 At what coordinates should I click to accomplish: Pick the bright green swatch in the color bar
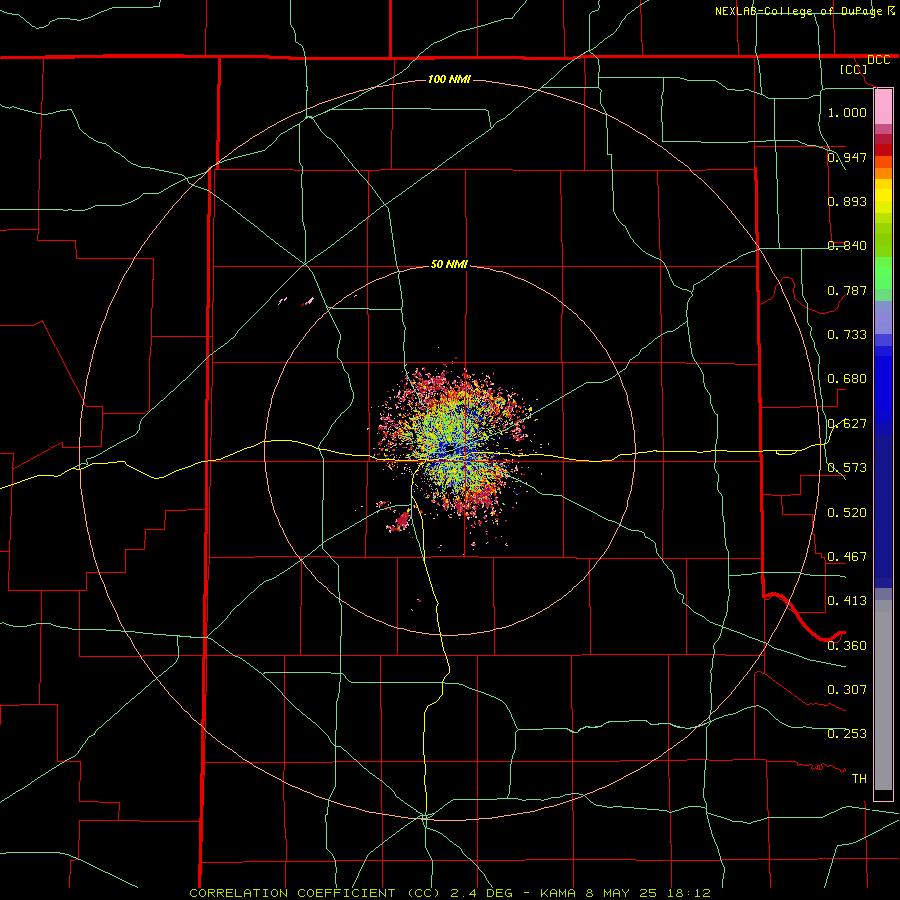[x=883, y=273]
